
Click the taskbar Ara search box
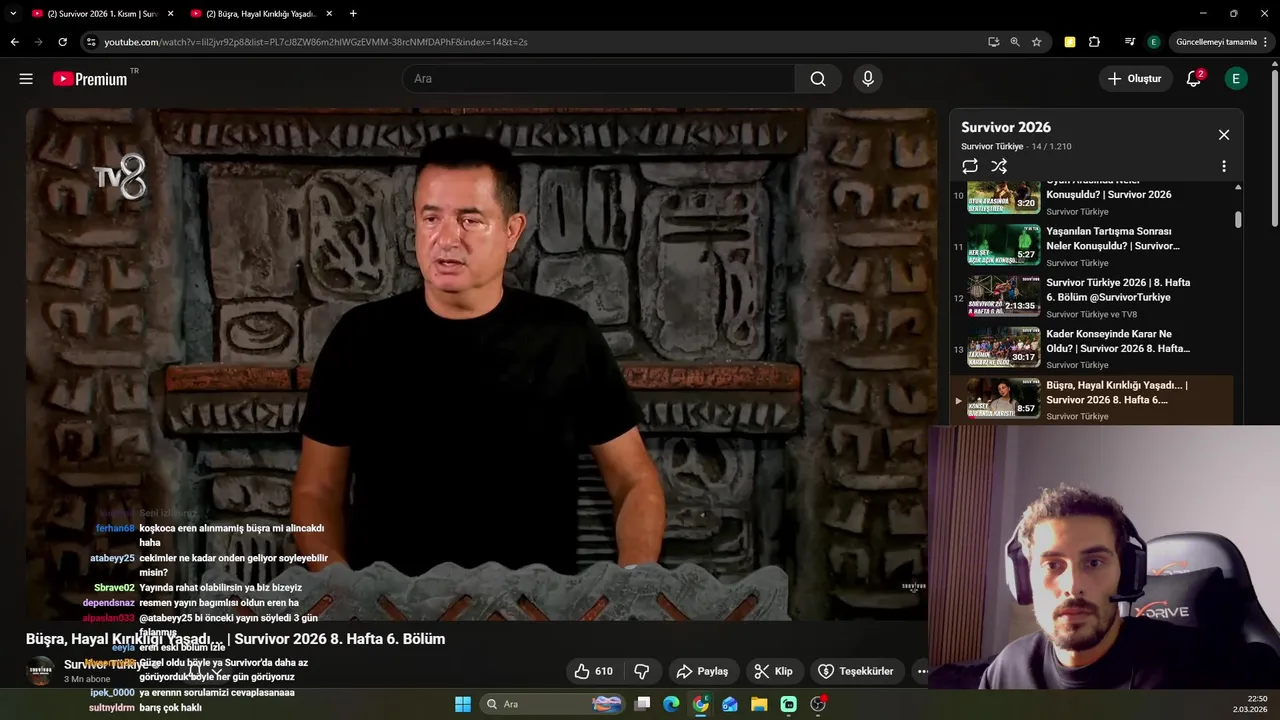pos(551,704)
